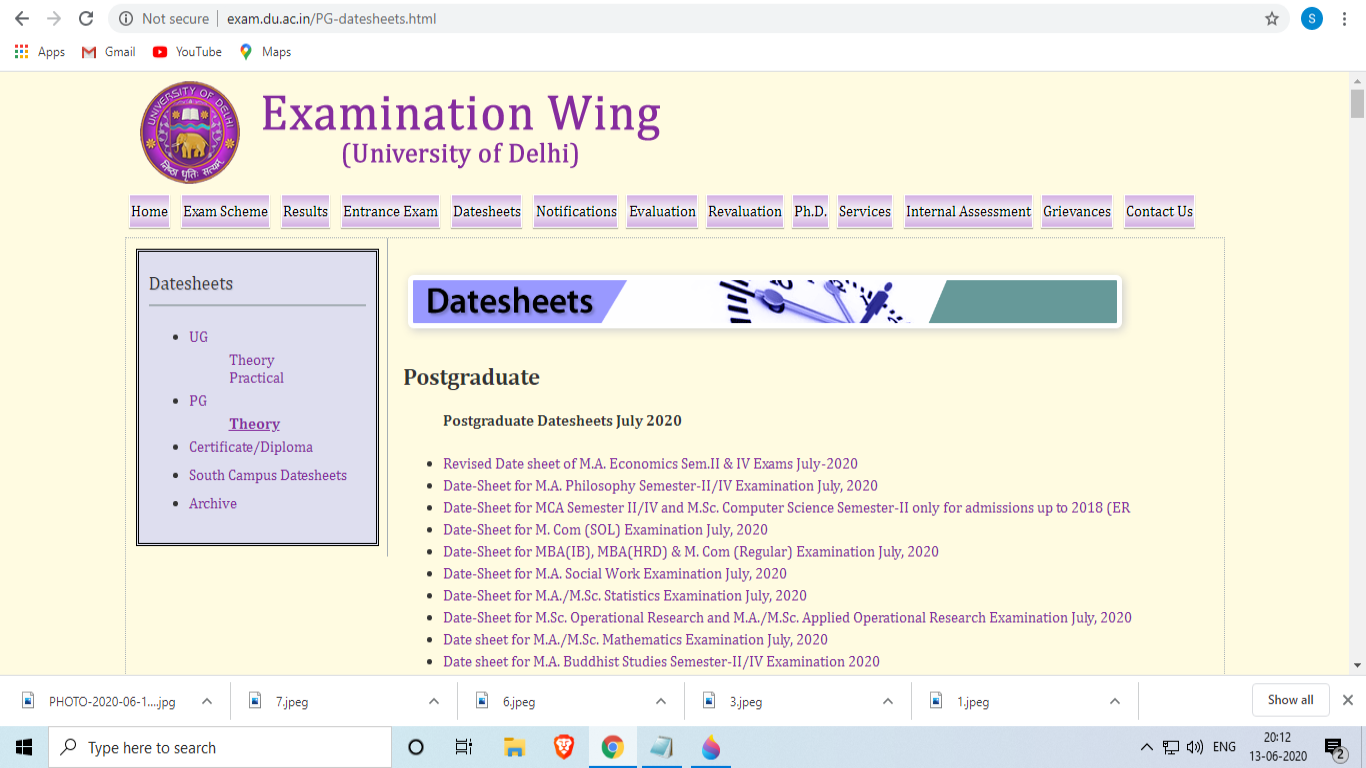Screen dimensions: 1366x768
Task: Open the Entrance Exam menu
Action: pos(390,211)
